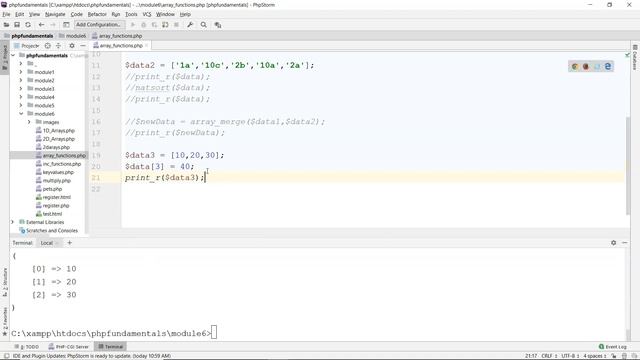Open Terminal panel gear settings

click(x=613, y=242)
